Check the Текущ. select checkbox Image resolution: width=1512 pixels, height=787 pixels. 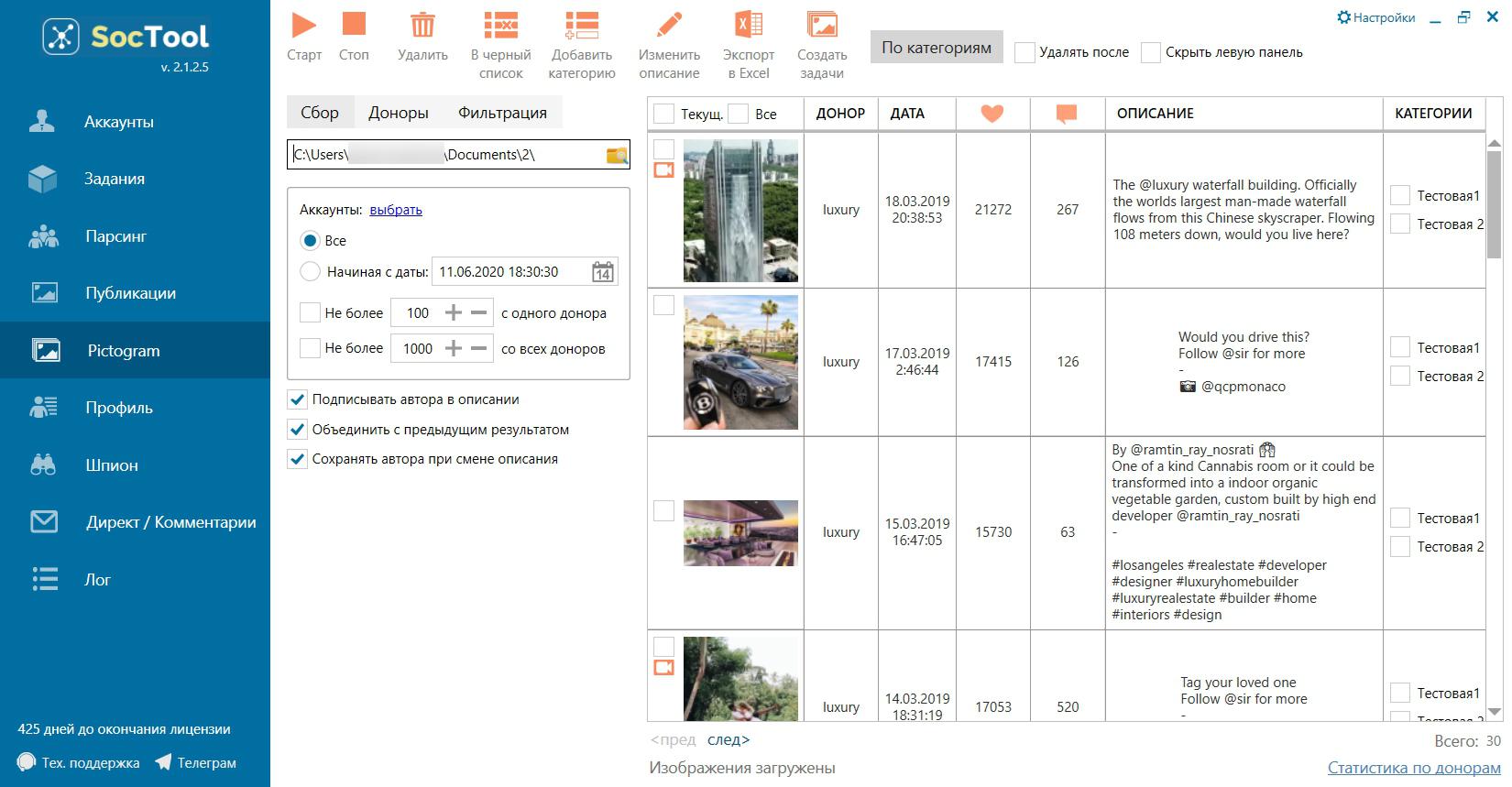click(x=663, y=114)
